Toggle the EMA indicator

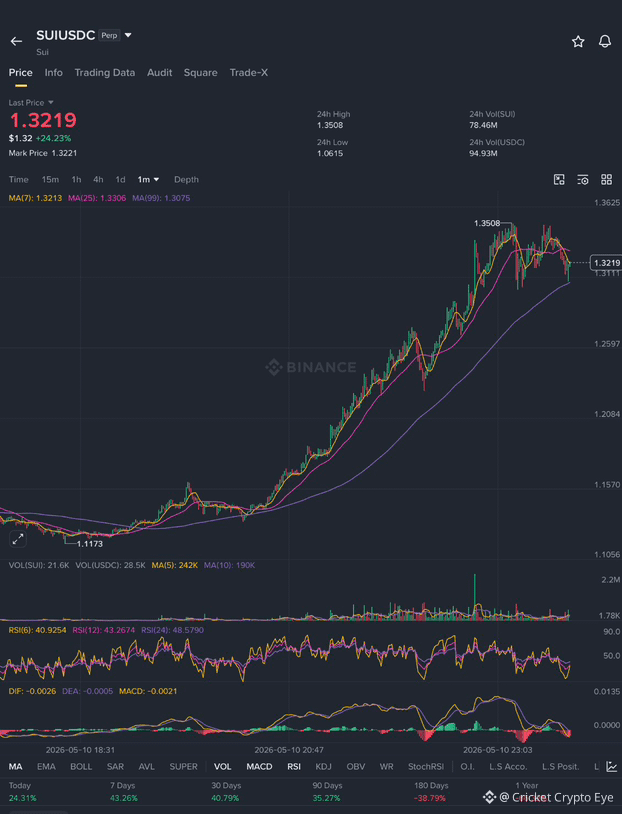(46, 767)
